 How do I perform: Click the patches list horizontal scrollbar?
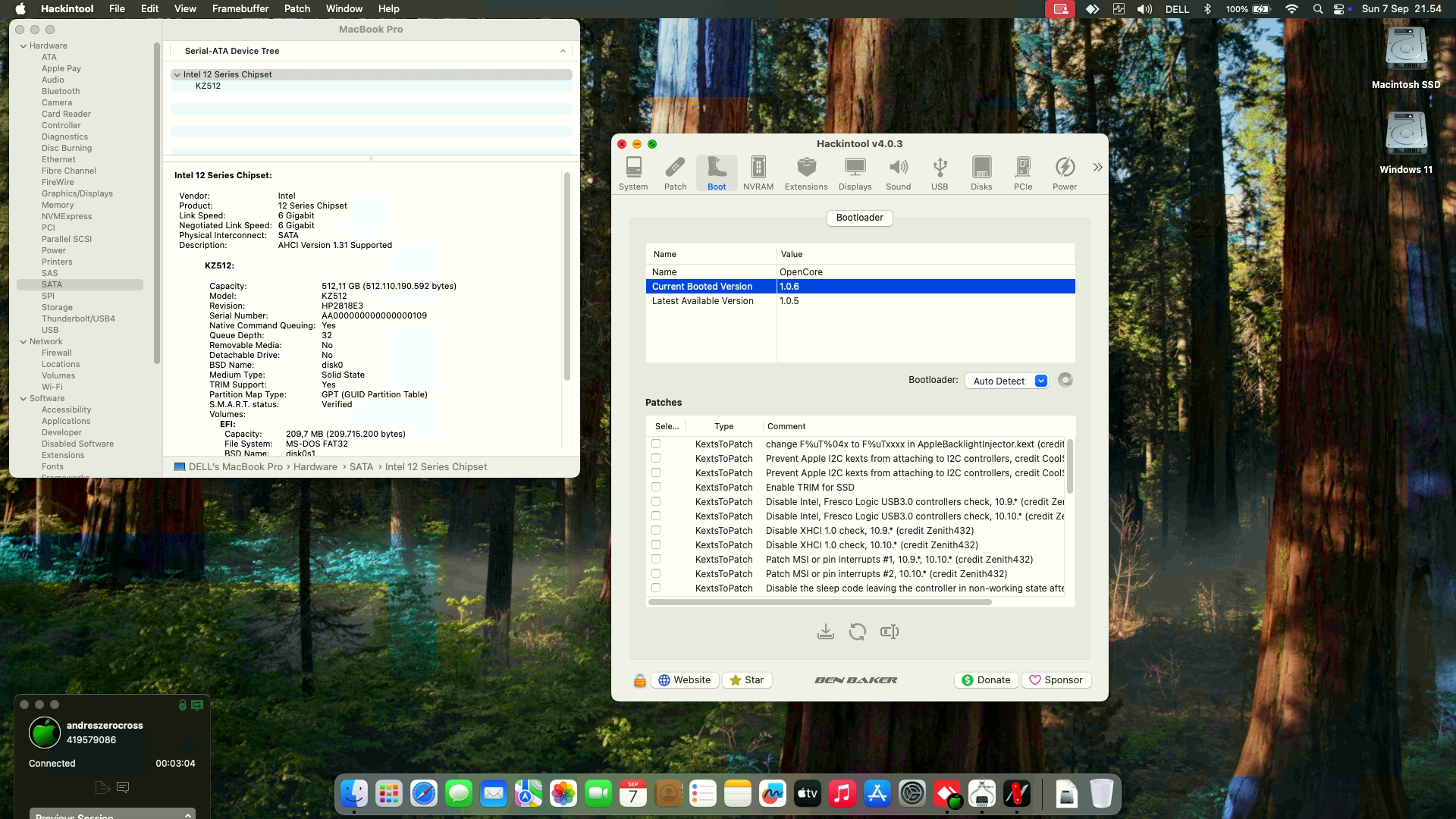point(820,602)
